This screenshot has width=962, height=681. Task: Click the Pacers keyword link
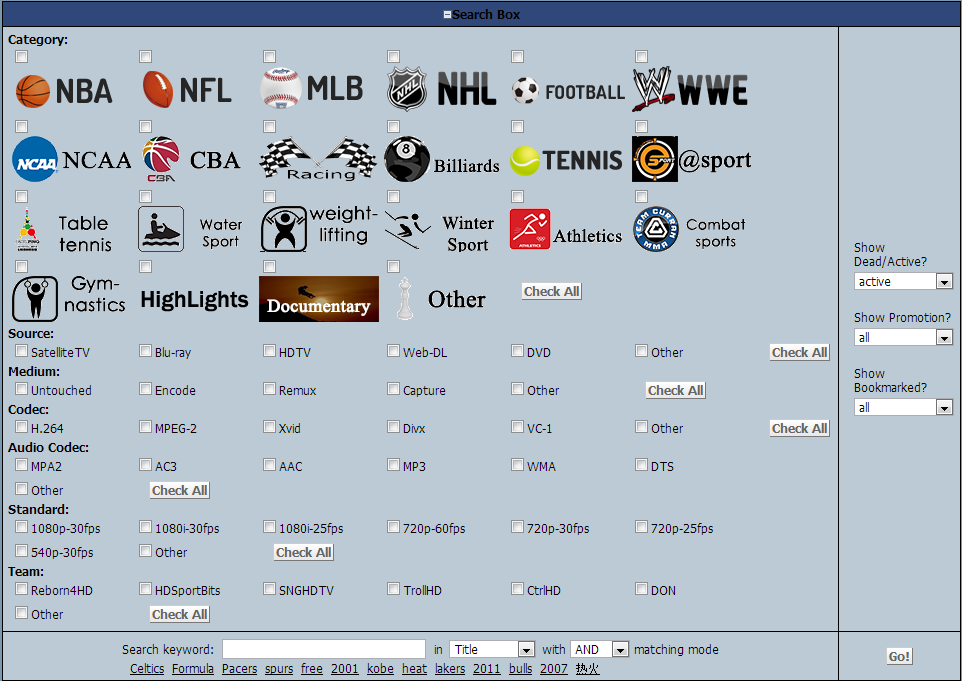[x=239, y=669]
